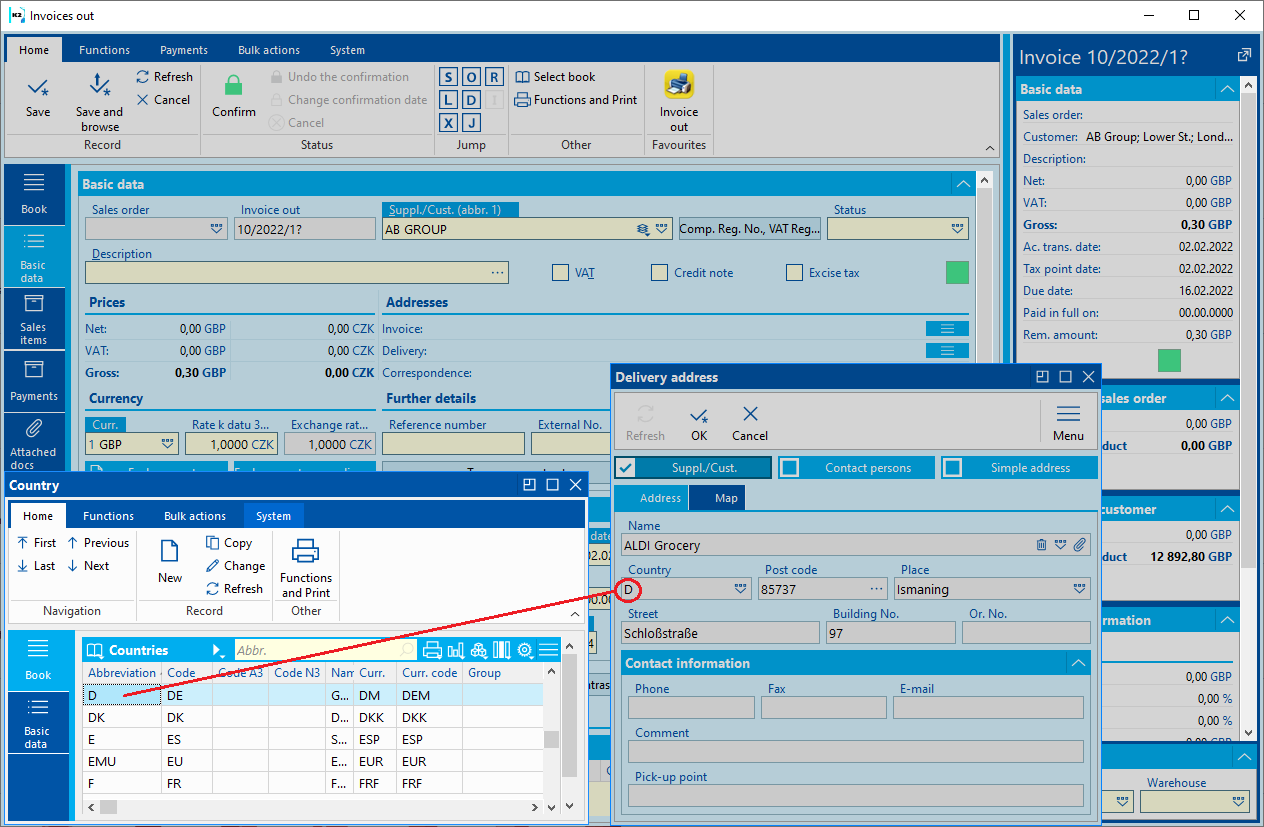Open the Sales order dropdown

217,229
